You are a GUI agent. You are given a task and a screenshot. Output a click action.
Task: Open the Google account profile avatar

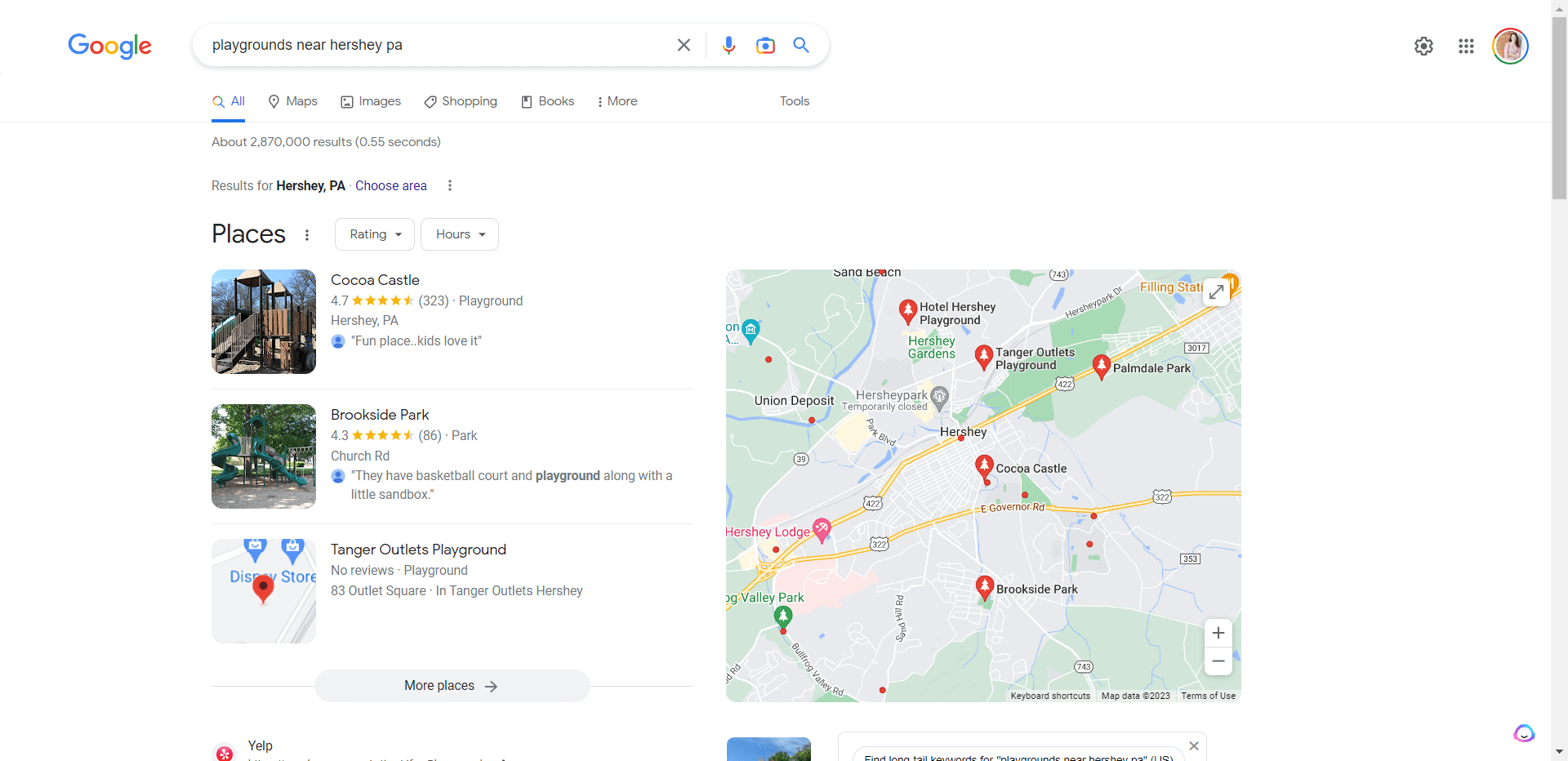(x=1510, y=46)
